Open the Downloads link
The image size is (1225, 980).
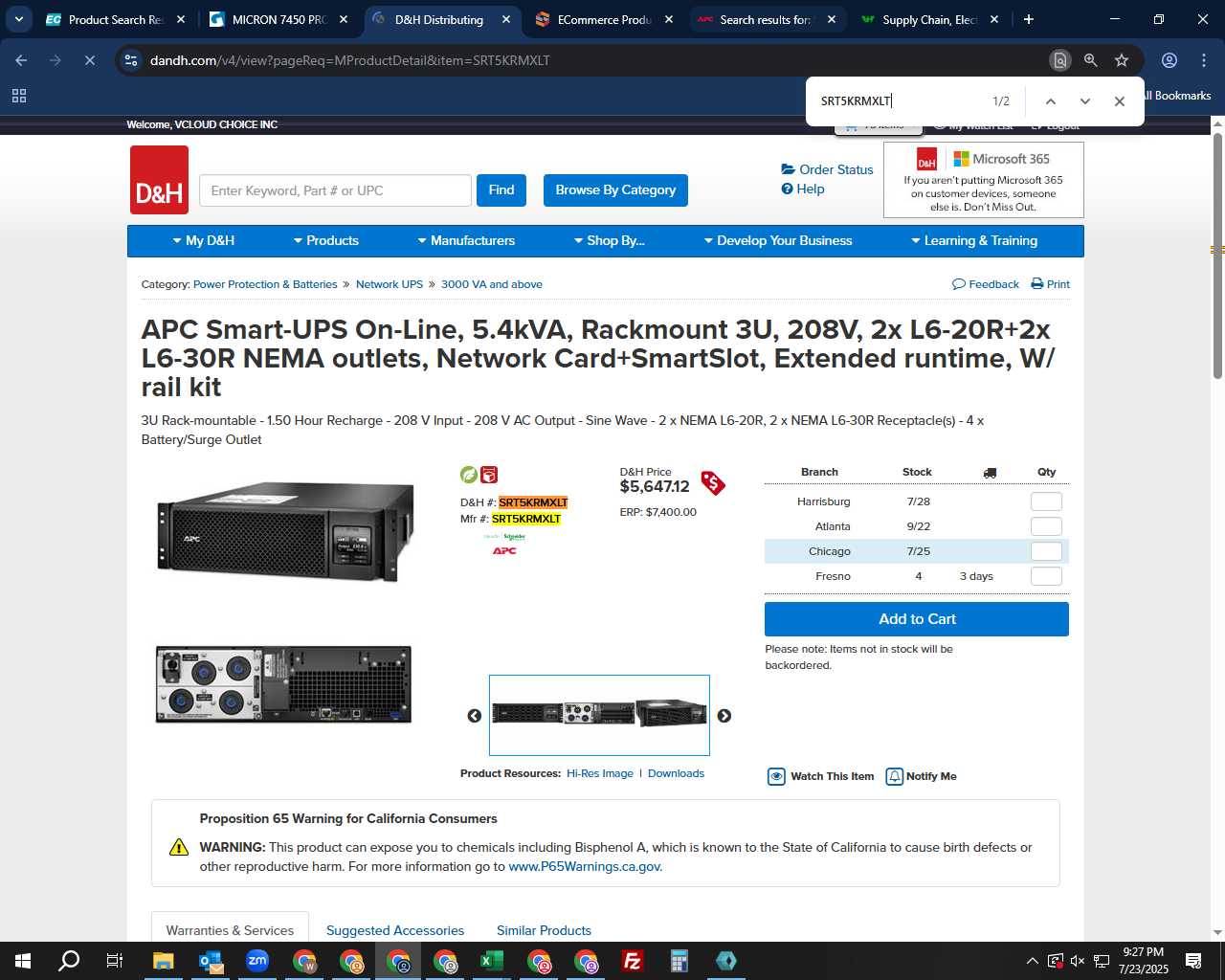click(x=676, y=773)
